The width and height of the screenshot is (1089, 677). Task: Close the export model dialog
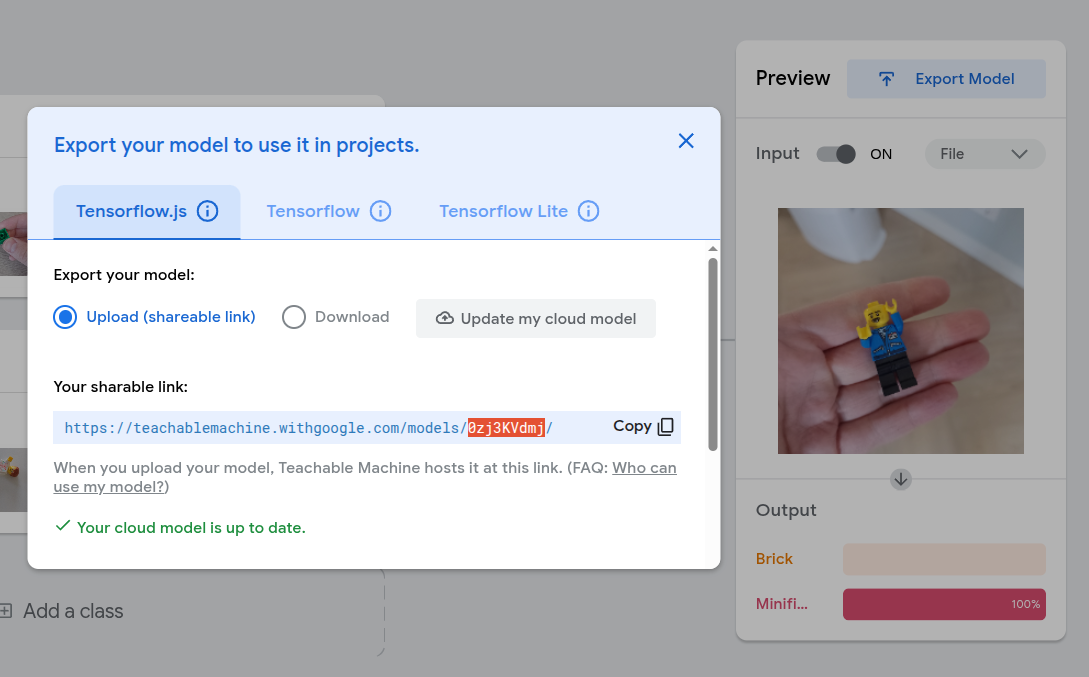686,141
